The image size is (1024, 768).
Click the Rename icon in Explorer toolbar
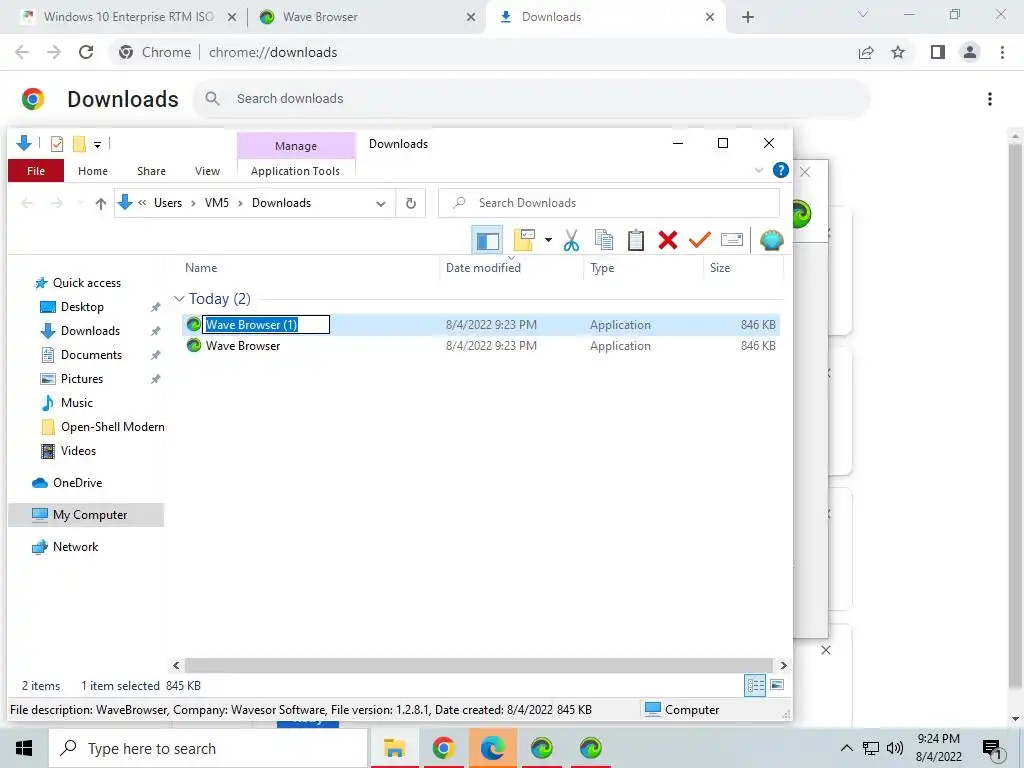pos(731,240)
